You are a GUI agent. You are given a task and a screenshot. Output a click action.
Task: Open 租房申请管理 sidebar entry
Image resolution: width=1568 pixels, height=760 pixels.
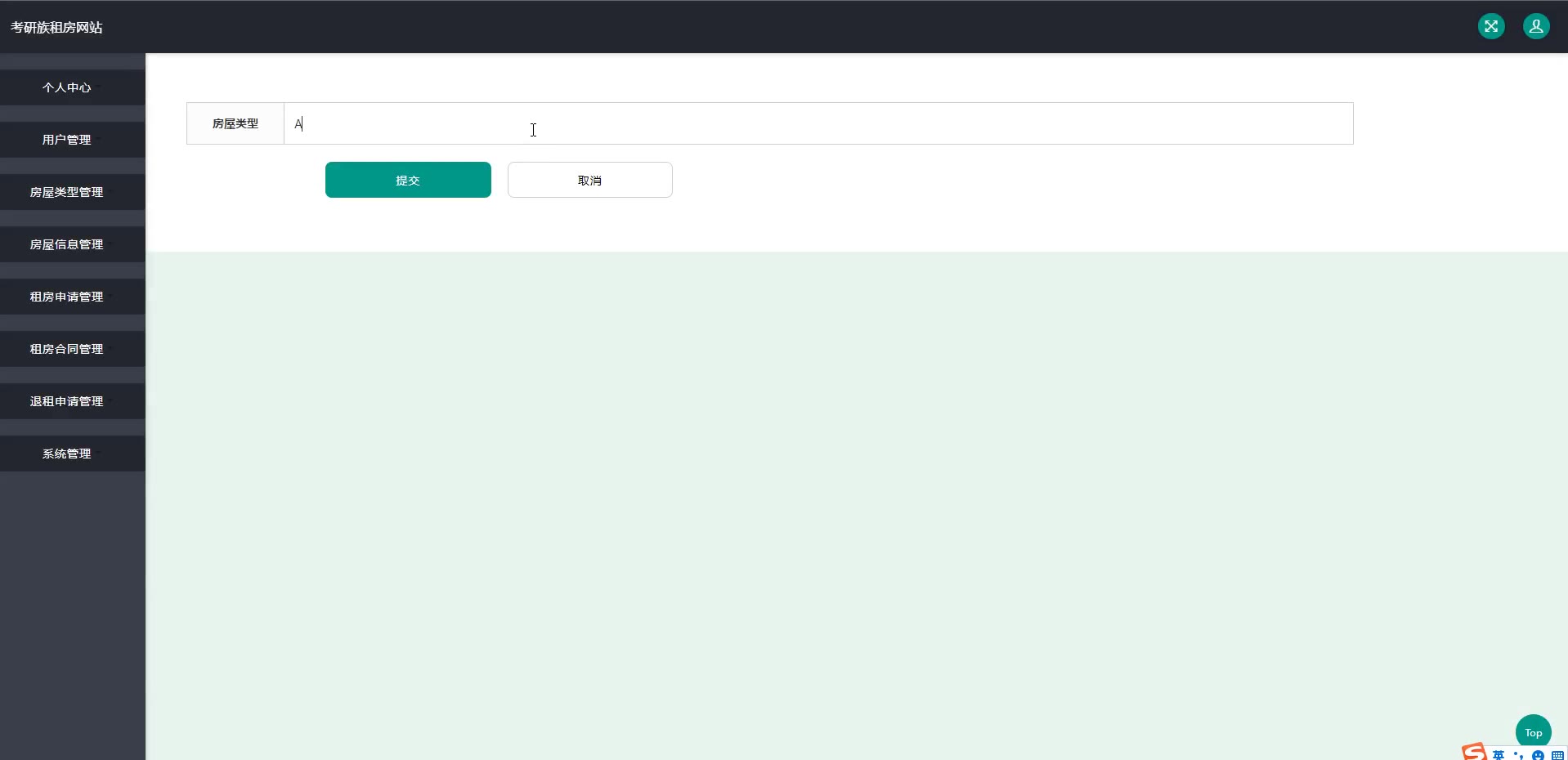click(73, 297)
